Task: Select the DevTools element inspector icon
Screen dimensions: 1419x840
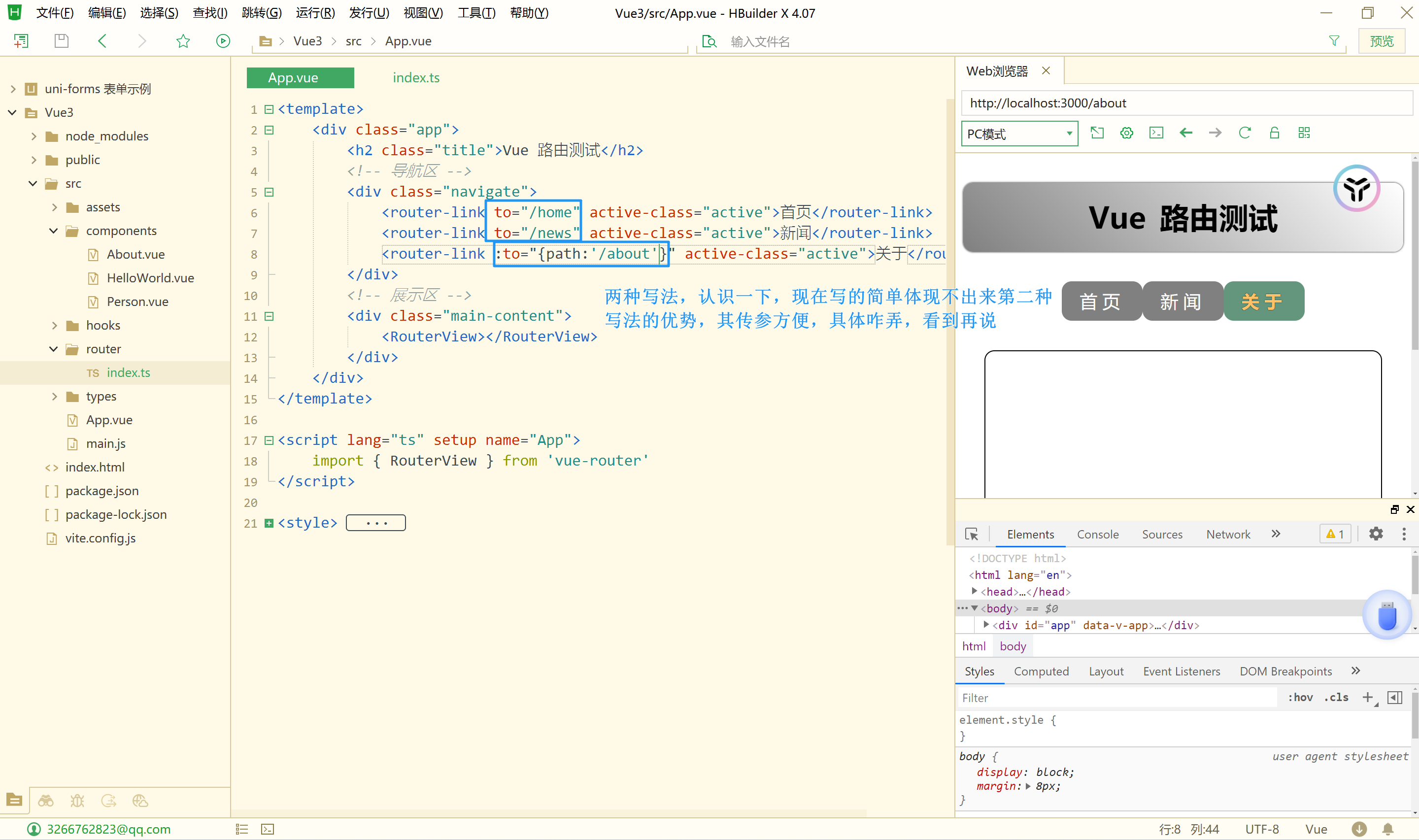Action: click(971, 535)
